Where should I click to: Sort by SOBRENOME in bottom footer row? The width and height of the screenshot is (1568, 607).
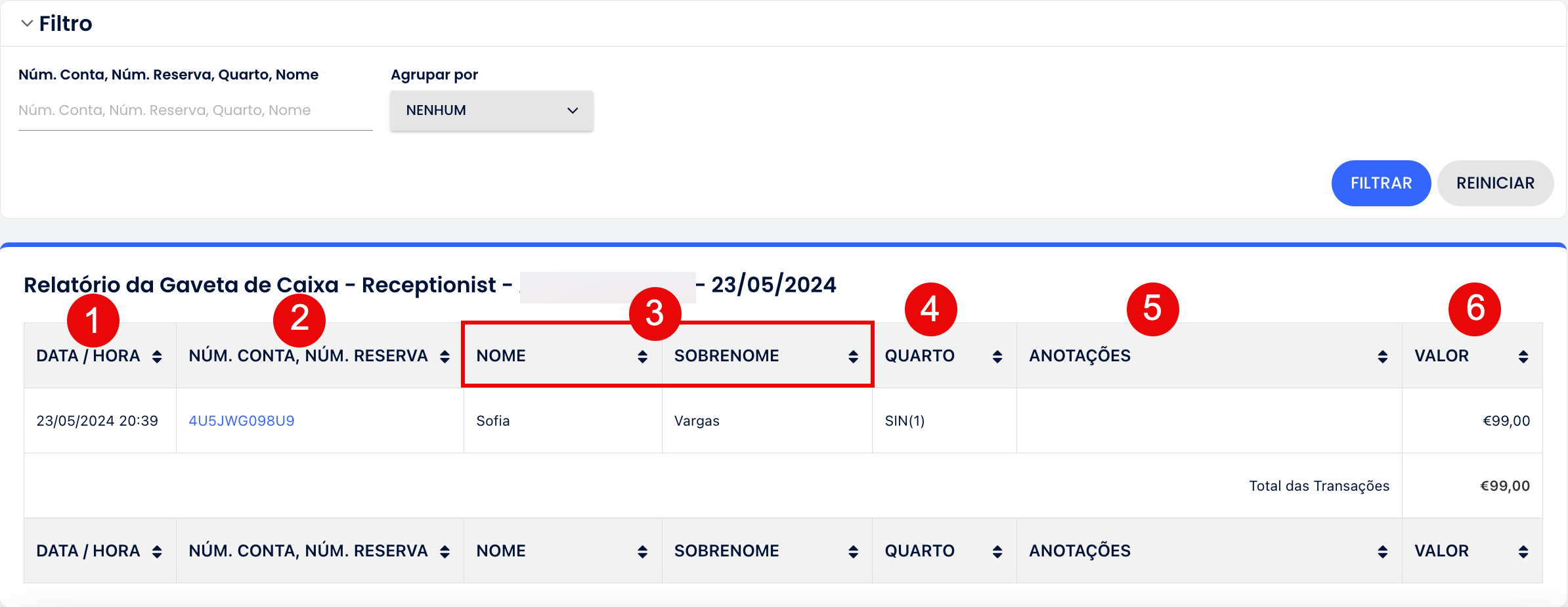(767, 551)
